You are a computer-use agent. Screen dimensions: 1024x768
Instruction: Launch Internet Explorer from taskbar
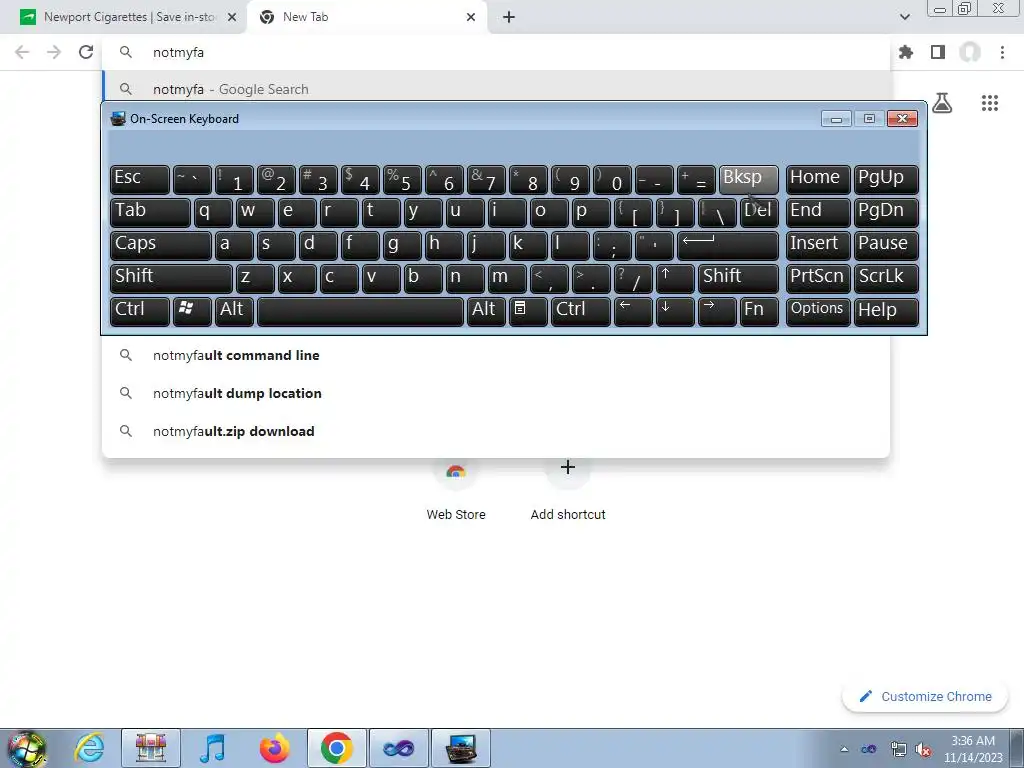pyautogui.click(x=89, y=748)
